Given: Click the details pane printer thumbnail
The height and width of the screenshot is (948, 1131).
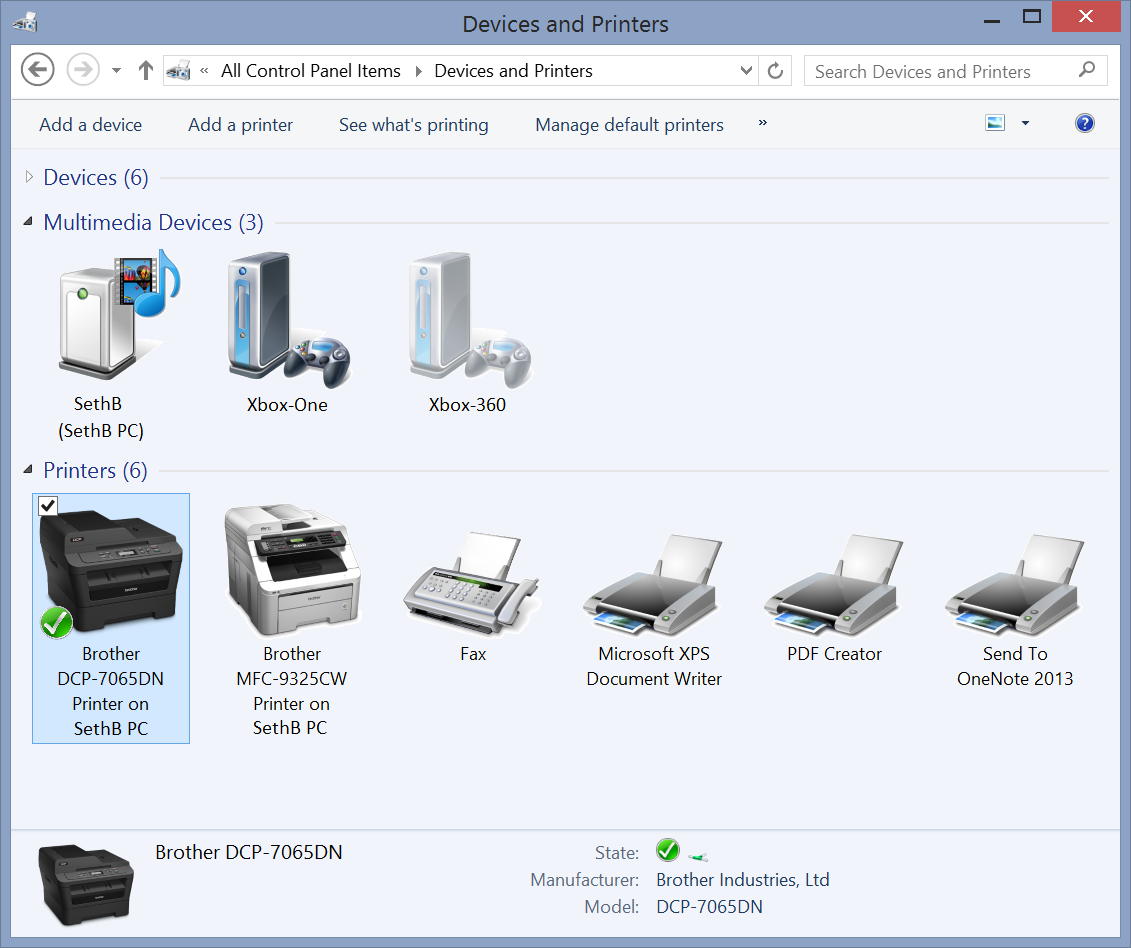Looking at the screenshot, I should tap(85, 885).
